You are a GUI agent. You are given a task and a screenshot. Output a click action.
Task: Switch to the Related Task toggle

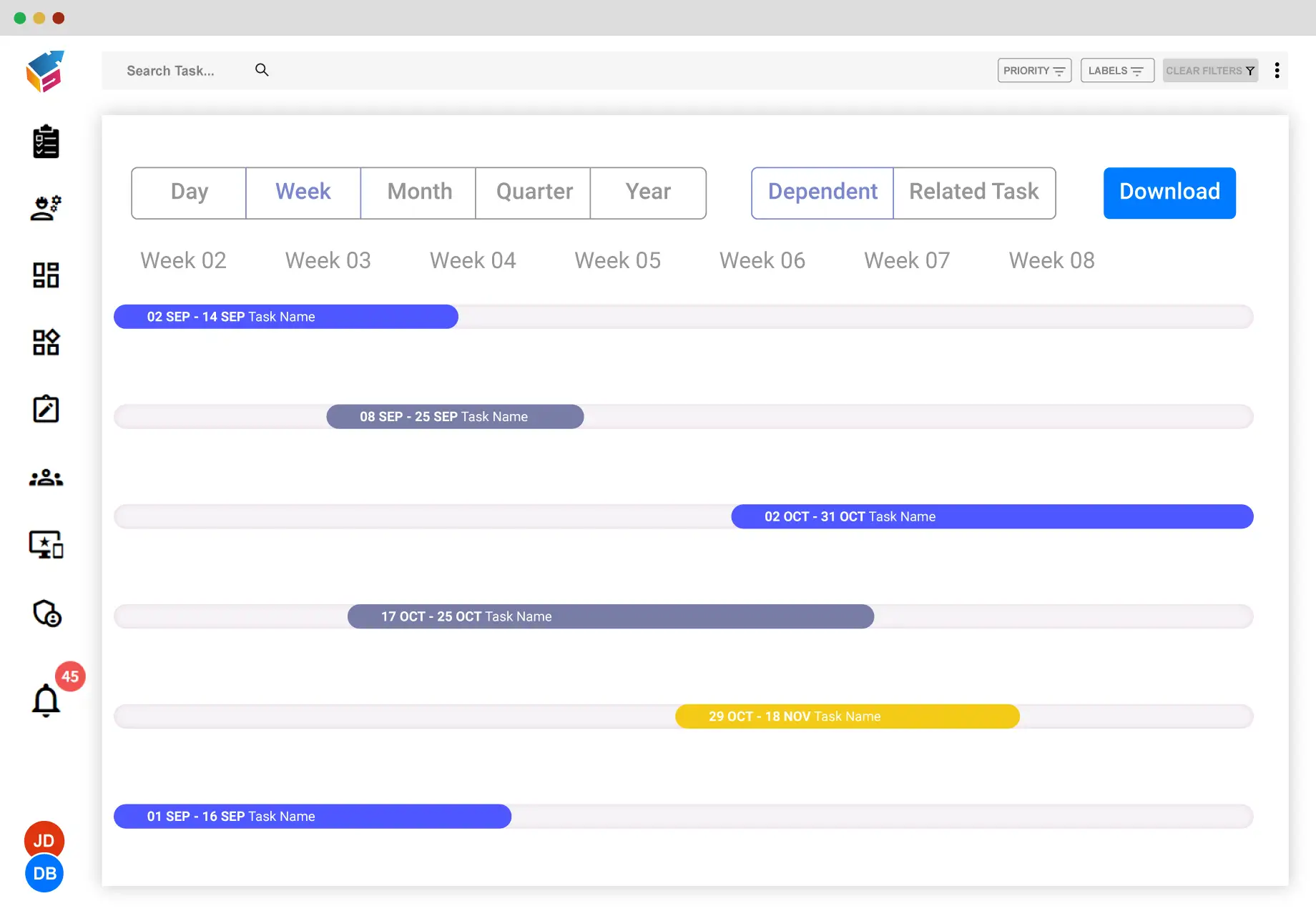click(x=973, y=192)
